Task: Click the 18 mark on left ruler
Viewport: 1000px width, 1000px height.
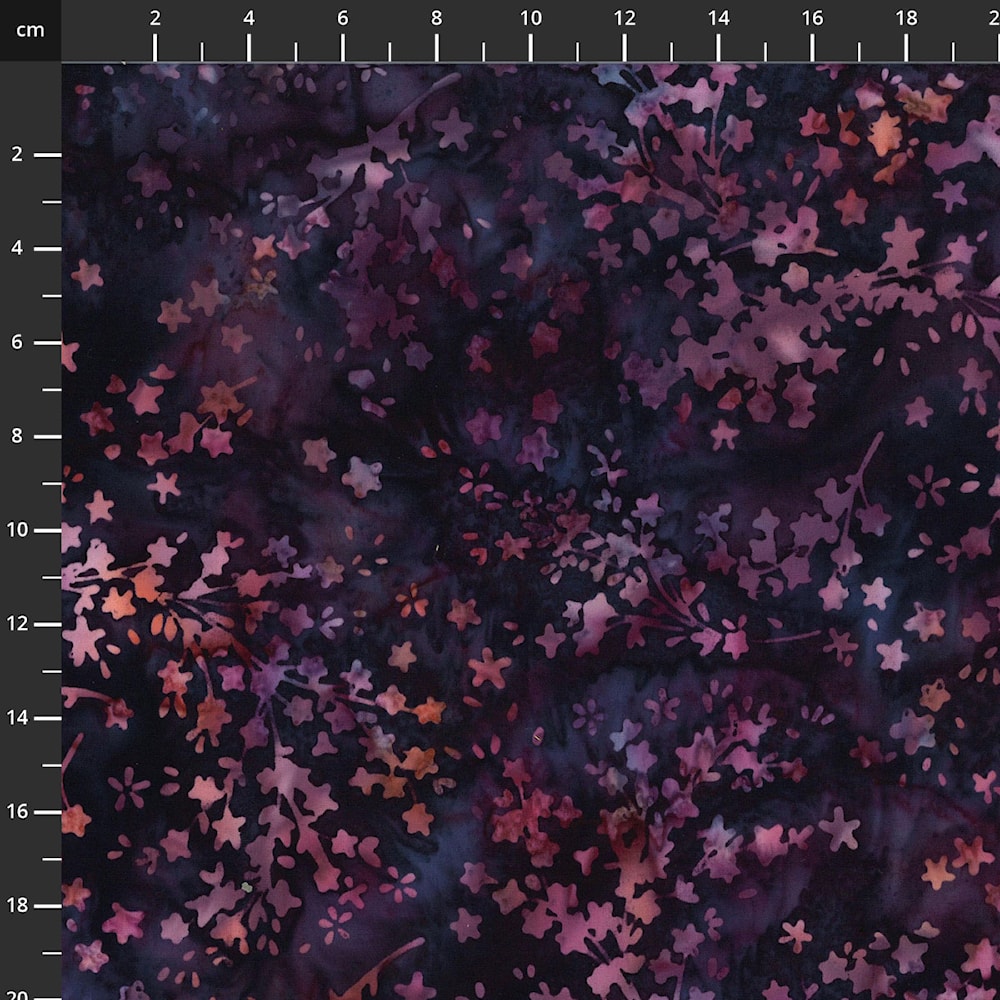Action: pyautogui.click(x=17, y=906)
